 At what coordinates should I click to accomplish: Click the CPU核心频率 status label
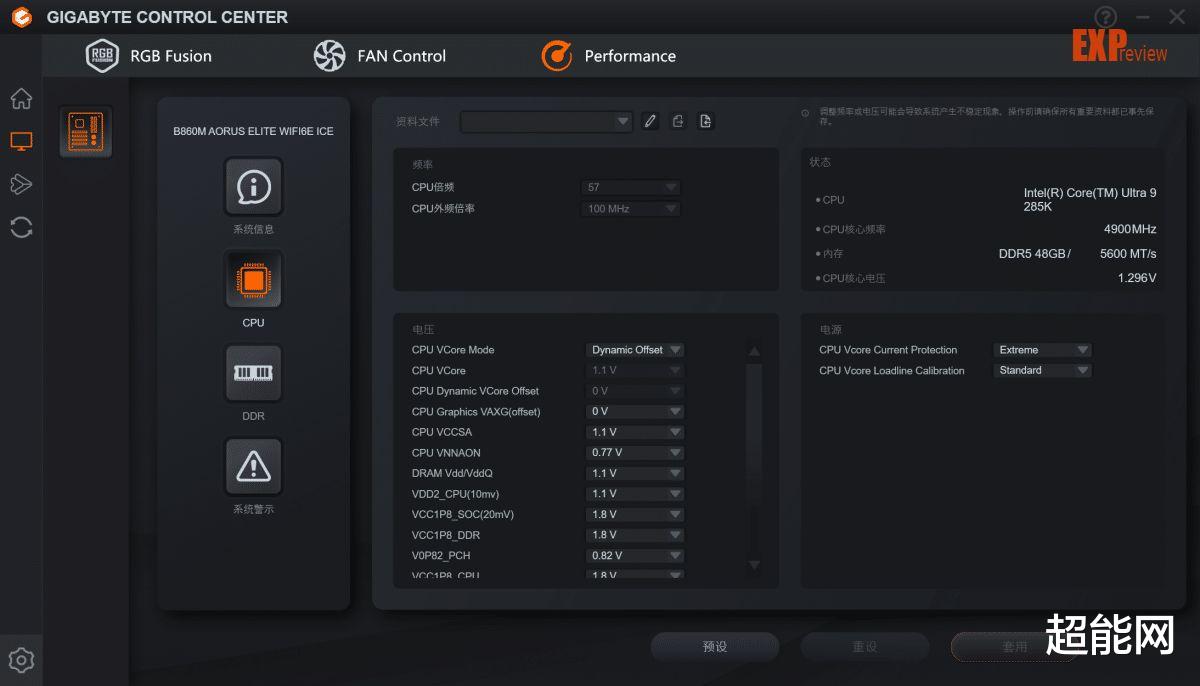pos(854,230)
